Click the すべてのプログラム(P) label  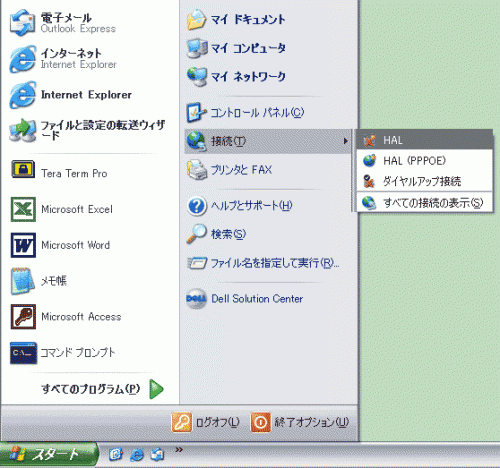[90, 389]
